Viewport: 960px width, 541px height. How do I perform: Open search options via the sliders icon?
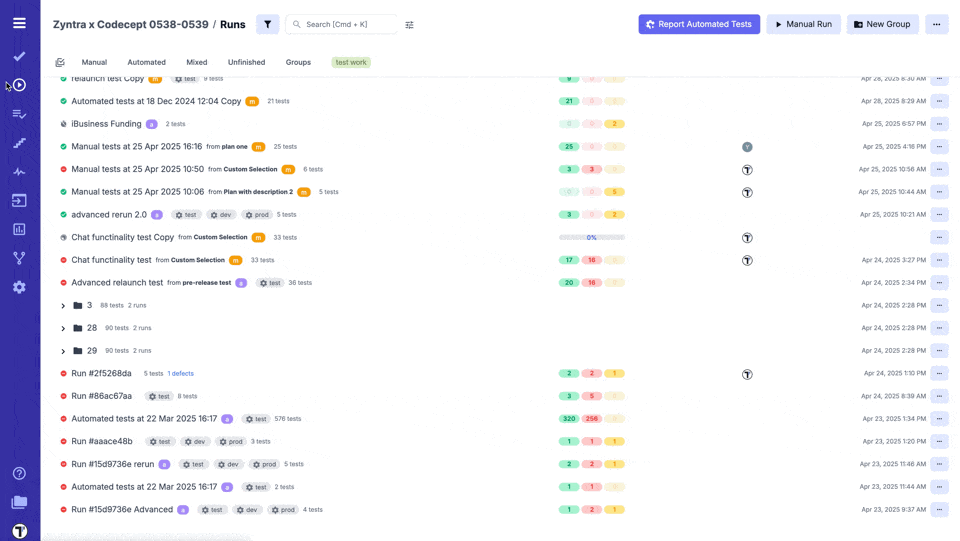[x=410, y=24]
